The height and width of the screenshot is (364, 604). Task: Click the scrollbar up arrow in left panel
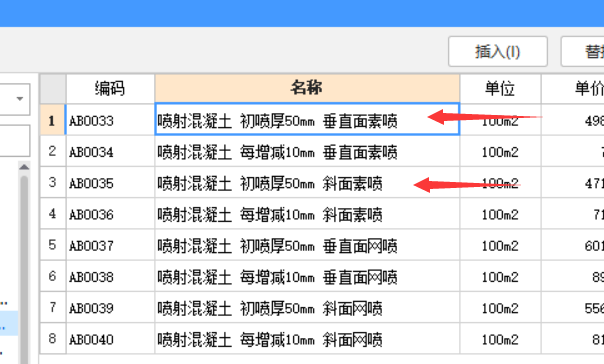[24, 167]
